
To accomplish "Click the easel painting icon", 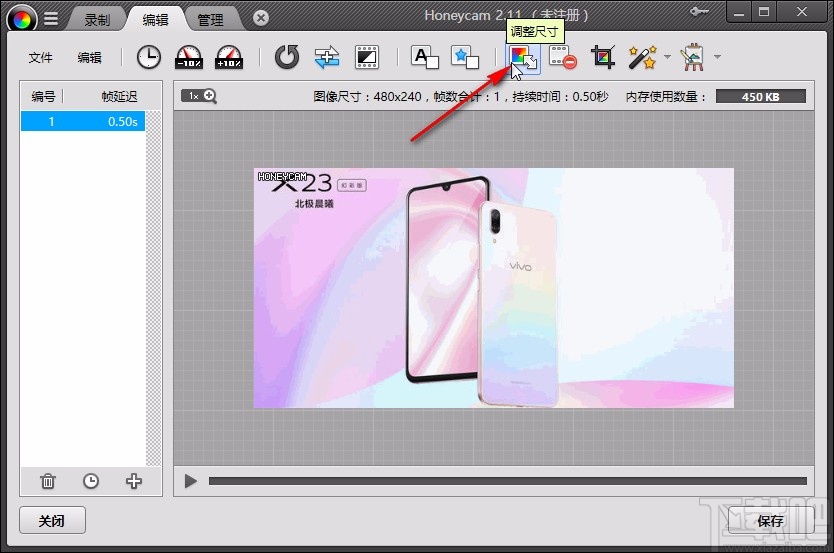I will coord(693,57).
